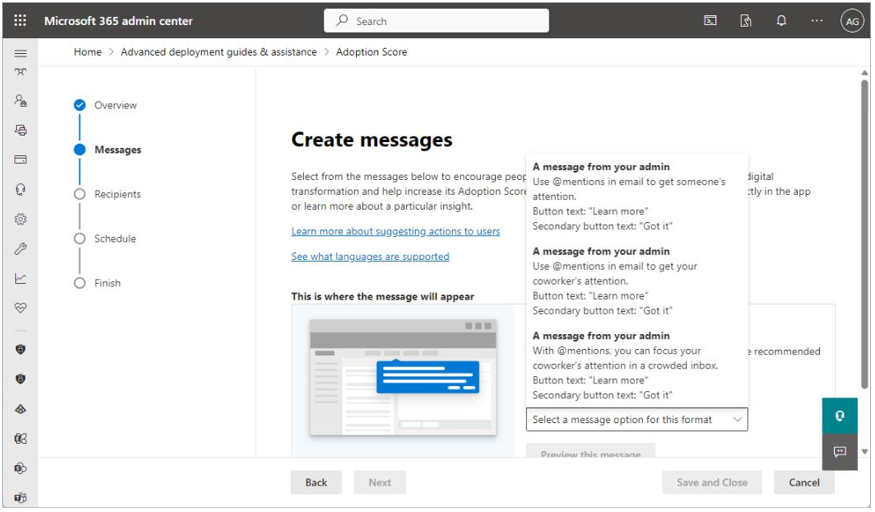
Task: Open the notifications bell
Action: coord(781,21)
